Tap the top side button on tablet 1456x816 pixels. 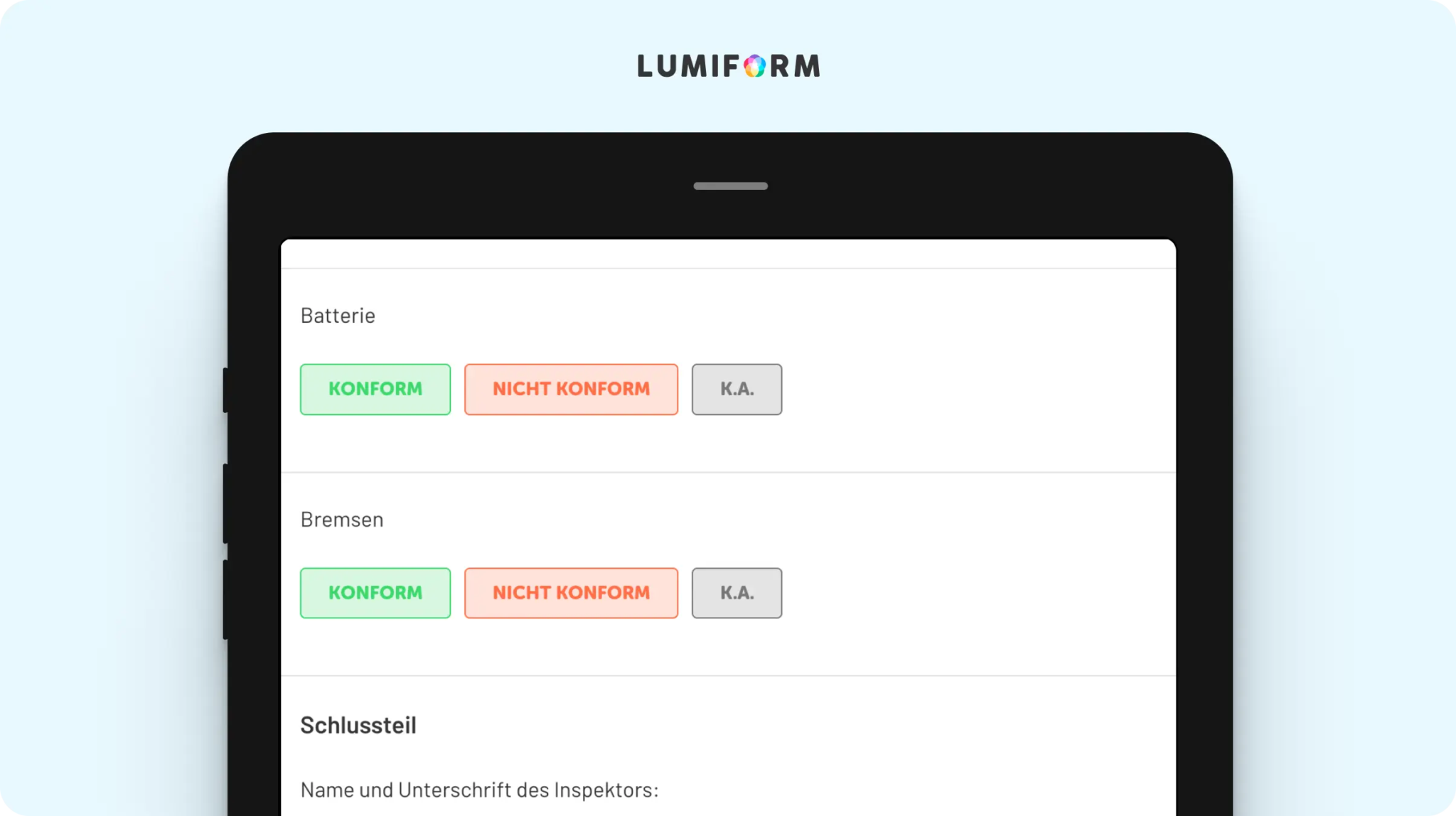pos(225,390)
